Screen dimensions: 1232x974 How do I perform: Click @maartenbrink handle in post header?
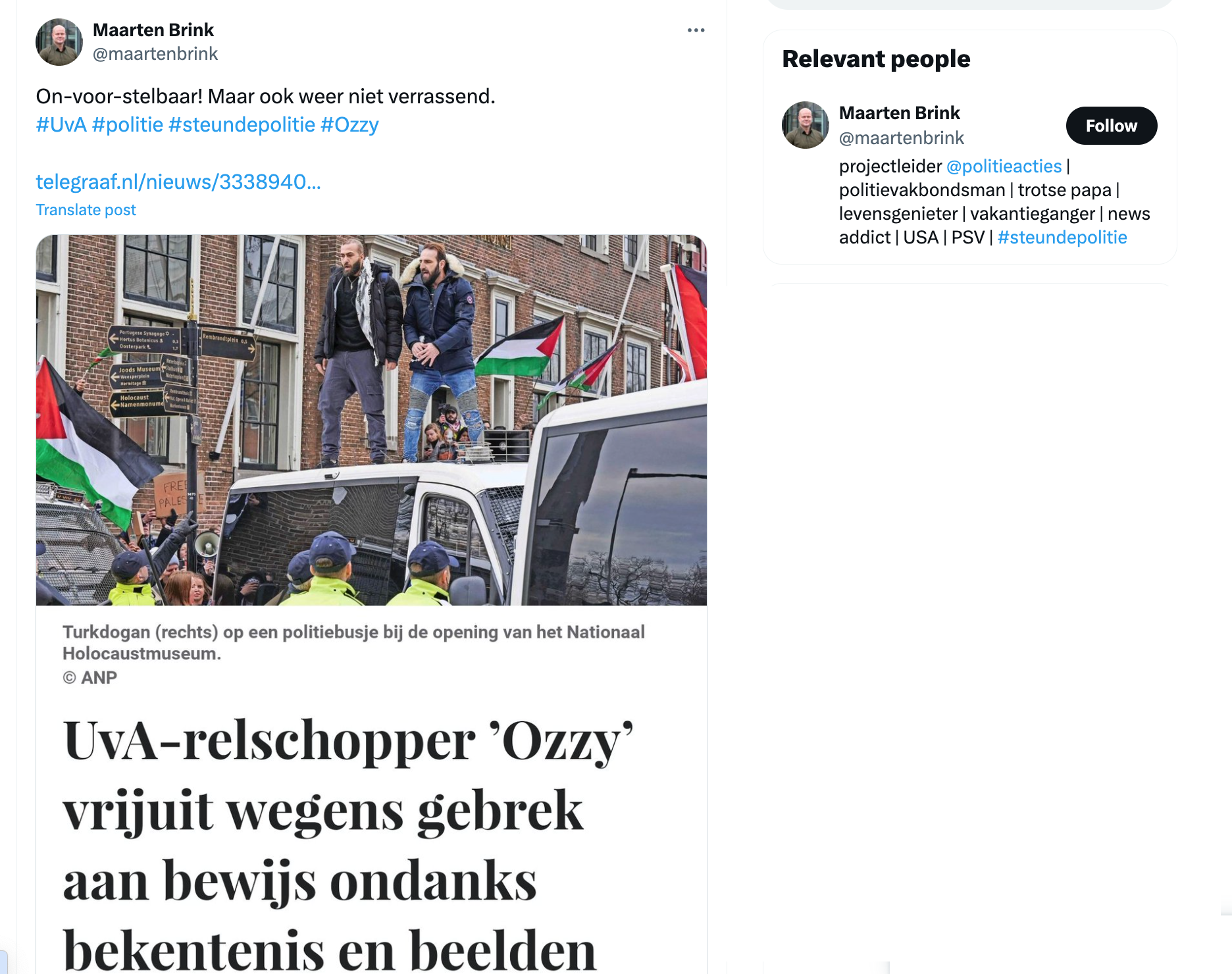coord(155,54)
